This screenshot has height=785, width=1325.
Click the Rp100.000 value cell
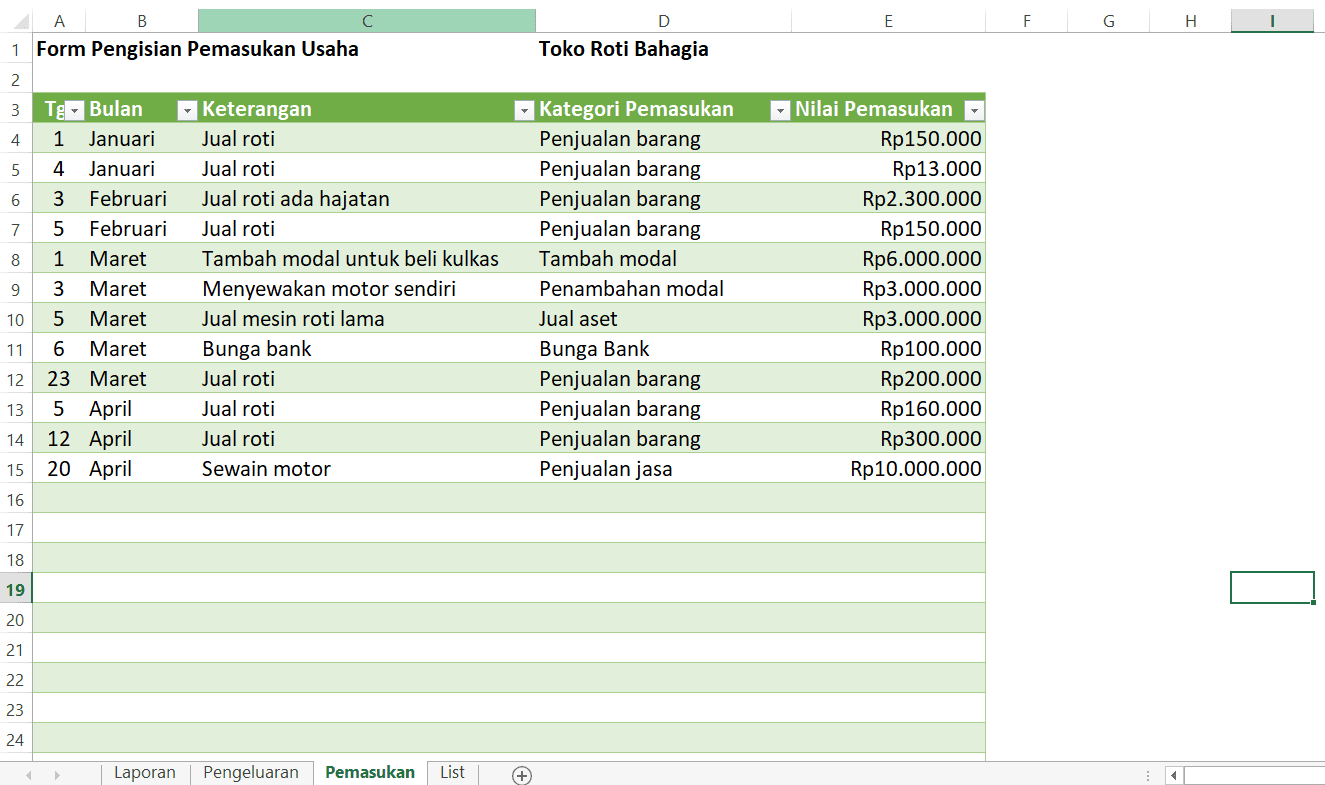888,349
